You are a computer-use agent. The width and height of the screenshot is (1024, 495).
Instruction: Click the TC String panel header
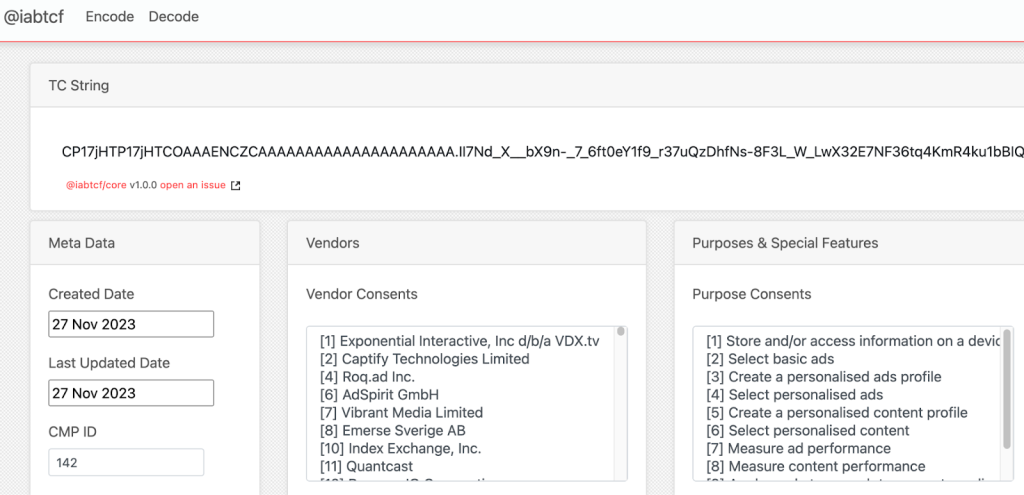point(527,86)
